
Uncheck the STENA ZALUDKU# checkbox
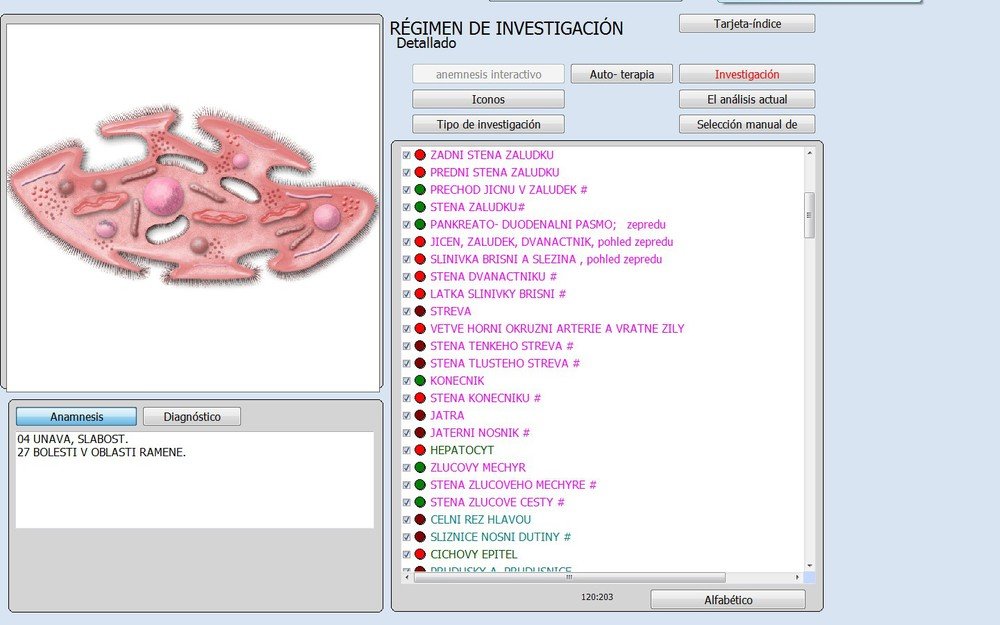405,207
